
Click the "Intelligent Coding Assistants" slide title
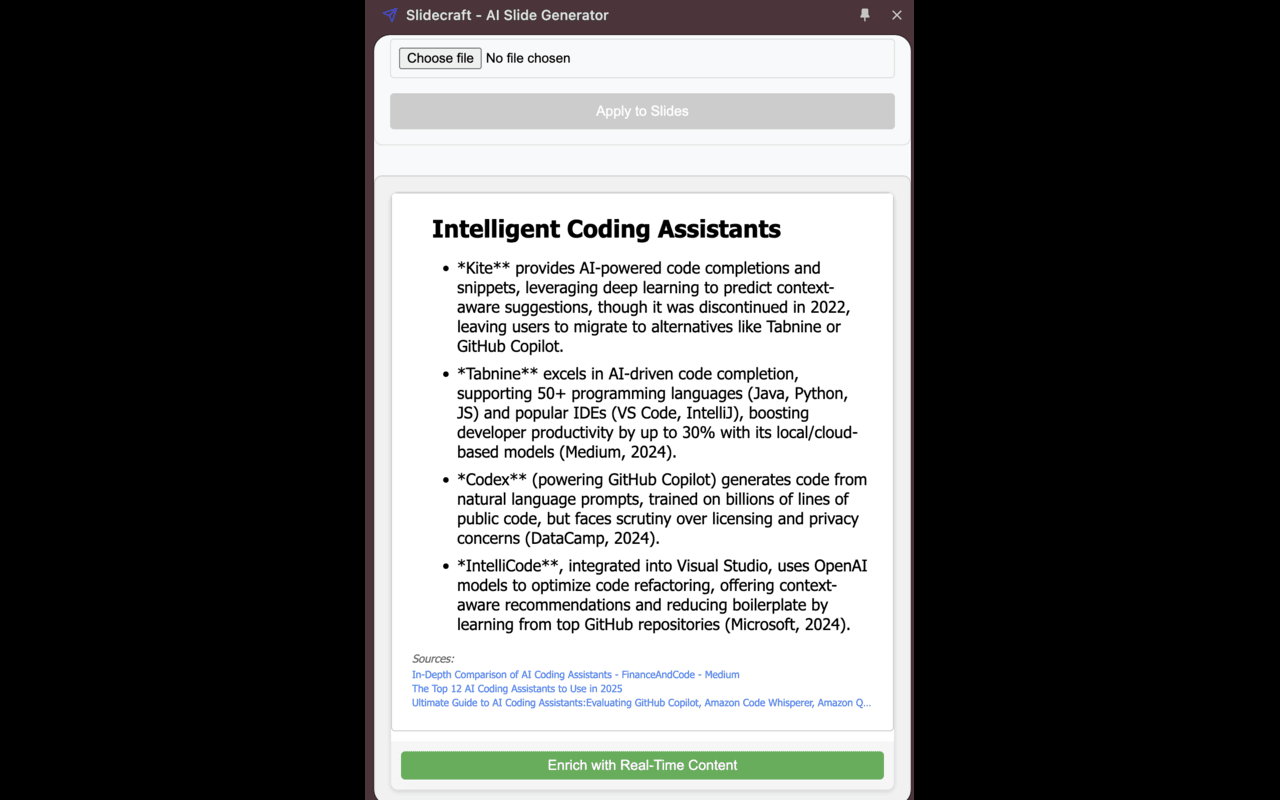click(x=606, y=229)
